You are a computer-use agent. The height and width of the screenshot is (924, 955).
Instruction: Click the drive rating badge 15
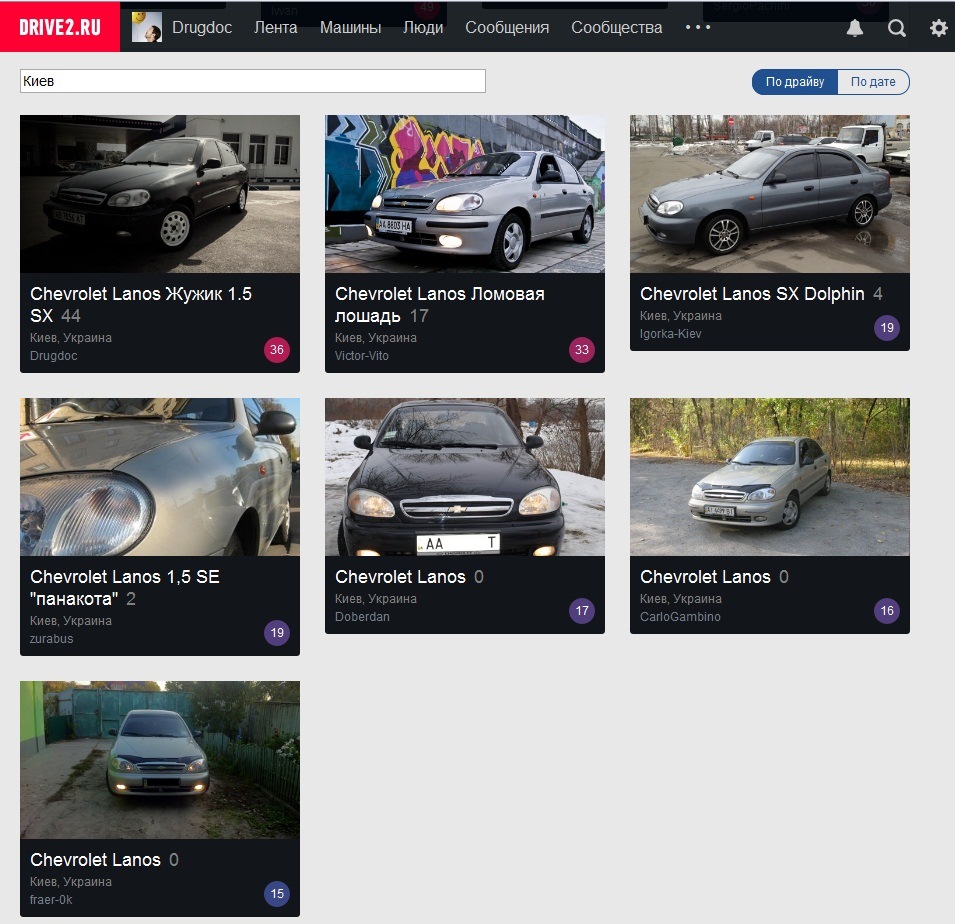pos(277,894)
